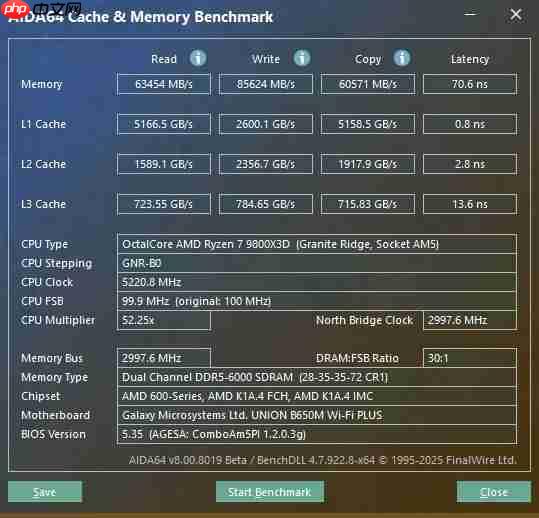This screenshot has height=518, width=539.
Task: Click the BIOS Version label
Action: click(x=53, y=434)
